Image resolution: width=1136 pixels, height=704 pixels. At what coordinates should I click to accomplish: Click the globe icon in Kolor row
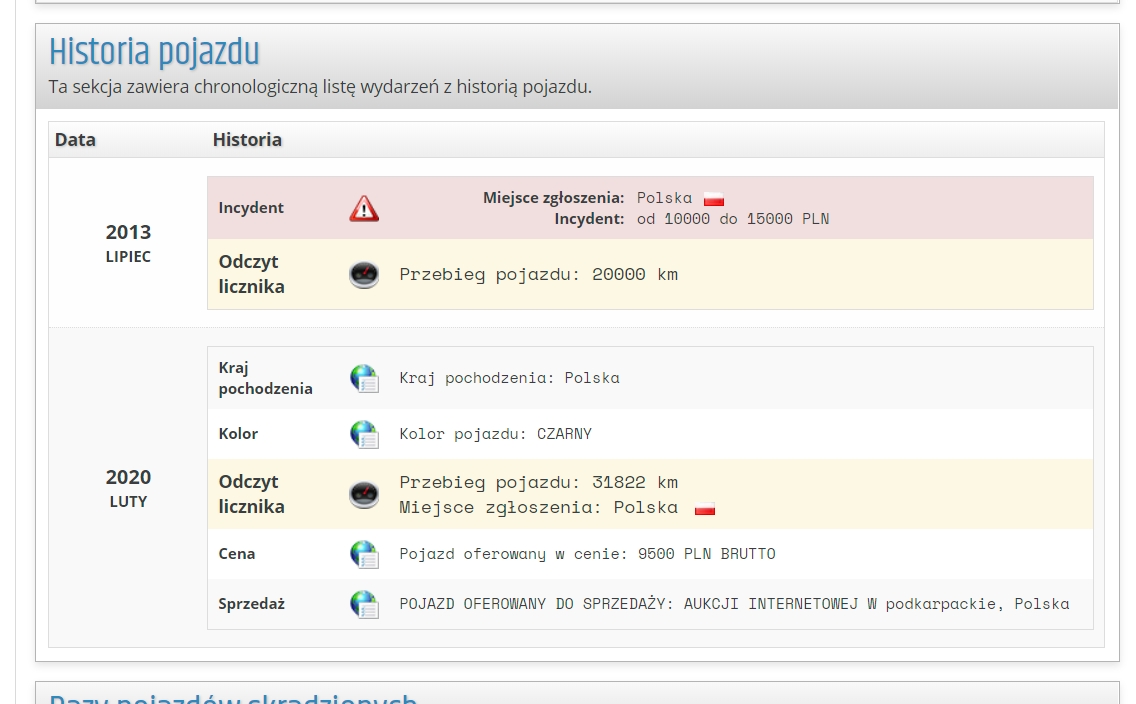(x=364, y=434)
